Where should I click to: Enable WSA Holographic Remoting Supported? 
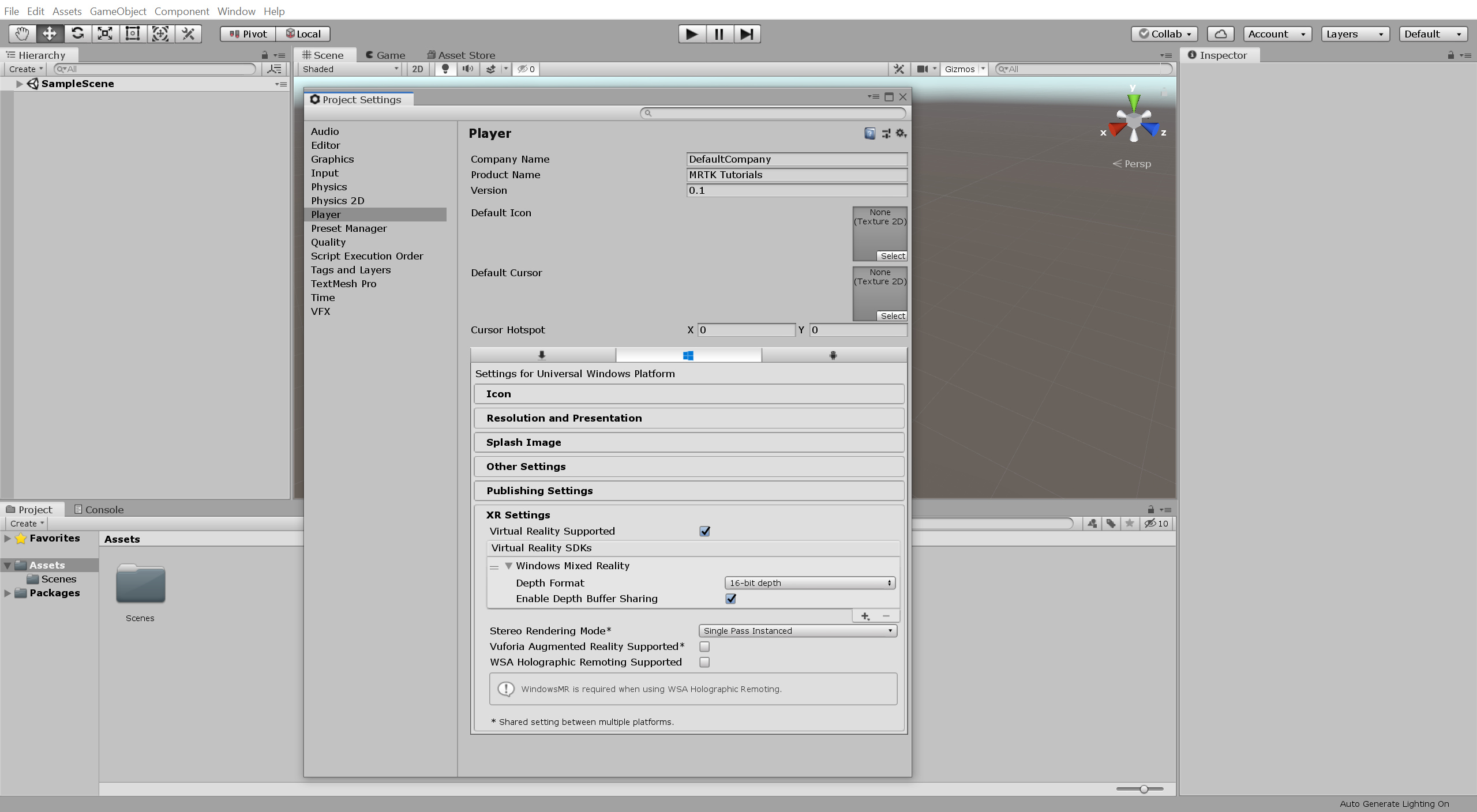pyautogui.click(x=704, y=662)
